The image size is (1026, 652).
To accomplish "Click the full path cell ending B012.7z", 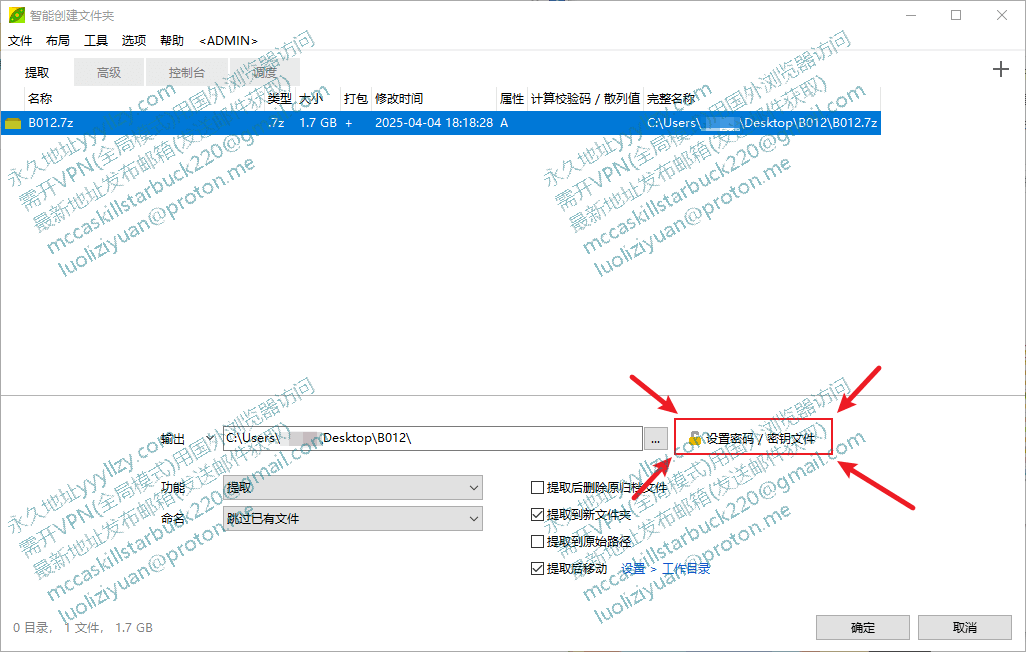I will 762,123.
